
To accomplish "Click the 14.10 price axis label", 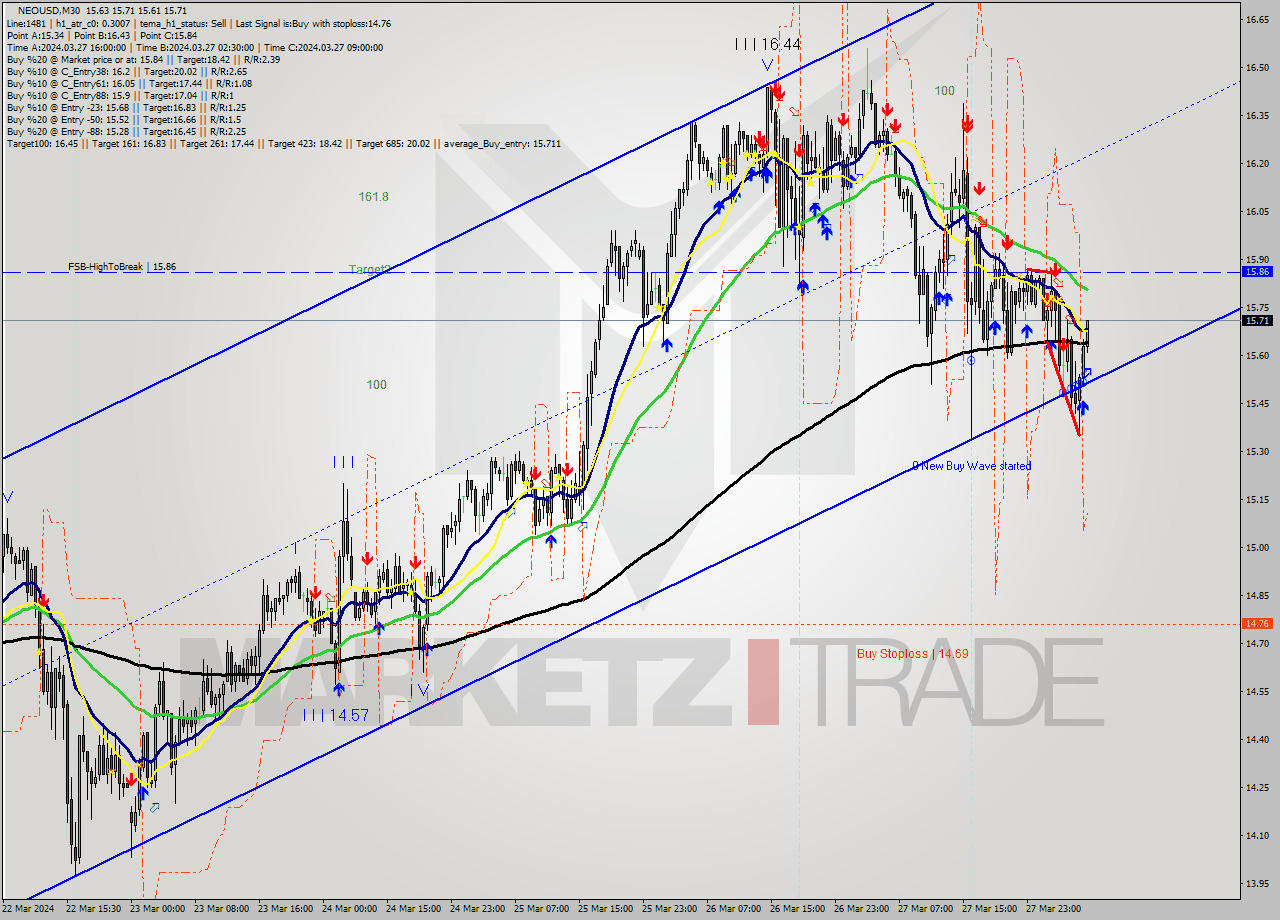I will [x=1257, y=835].
